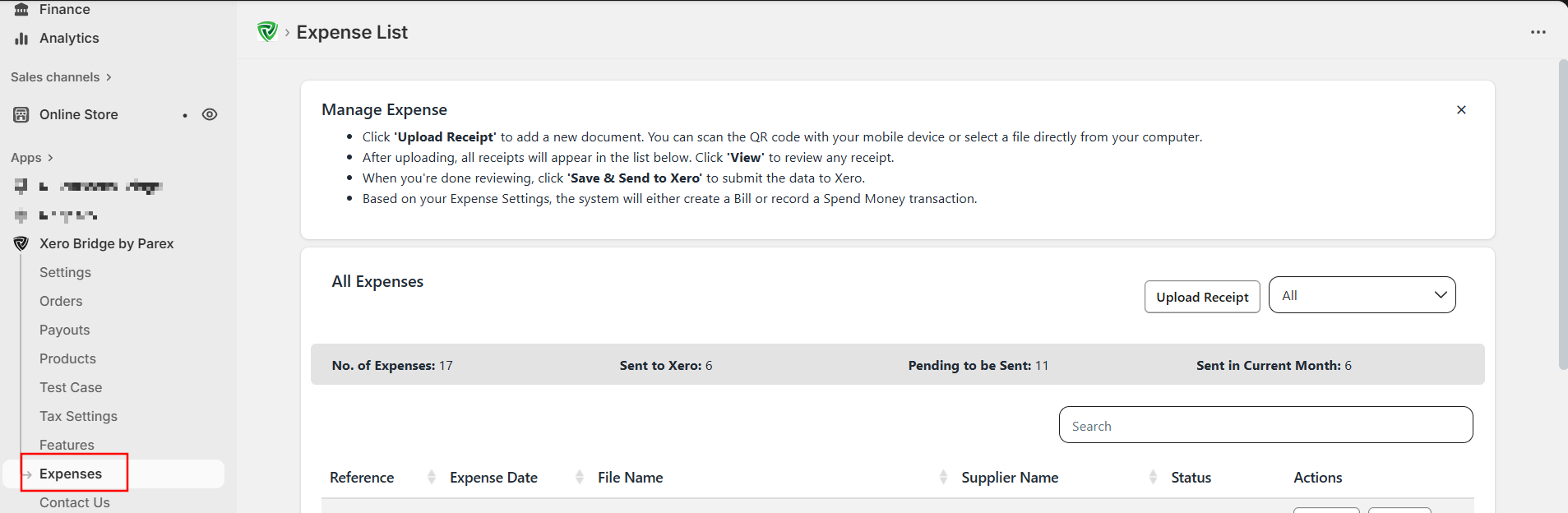
Task: Click the Online Store shop icon
Action: 21,115
